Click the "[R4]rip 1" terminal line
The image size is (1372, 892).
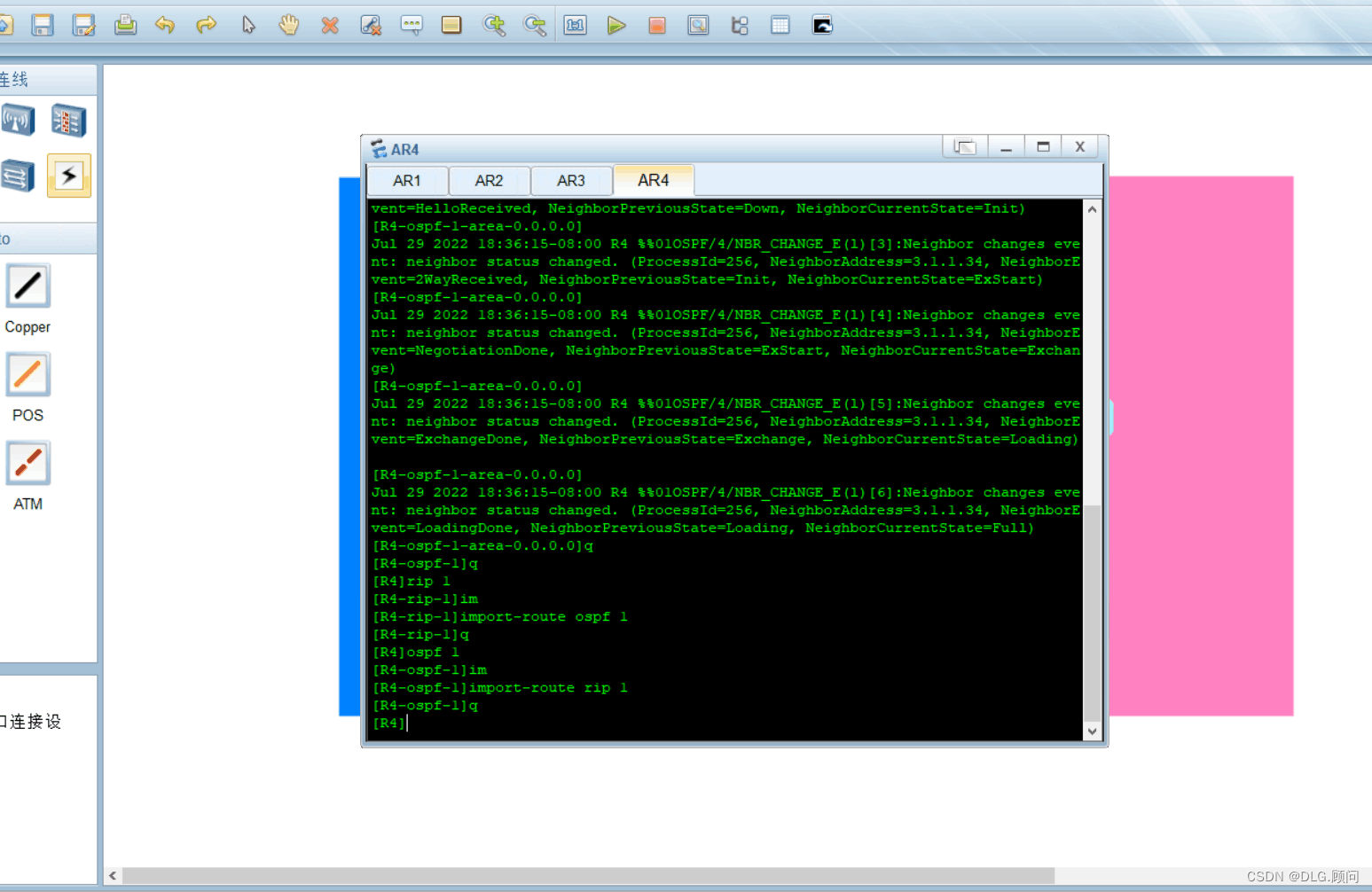click(x=411, y=582)
